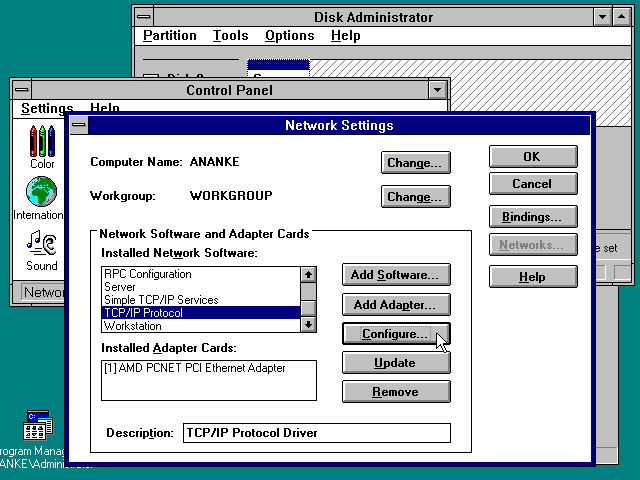Viewport: 640px width, 480px height.
Task: Open the Sound icon in Control Panel
Action: point(42,243)
